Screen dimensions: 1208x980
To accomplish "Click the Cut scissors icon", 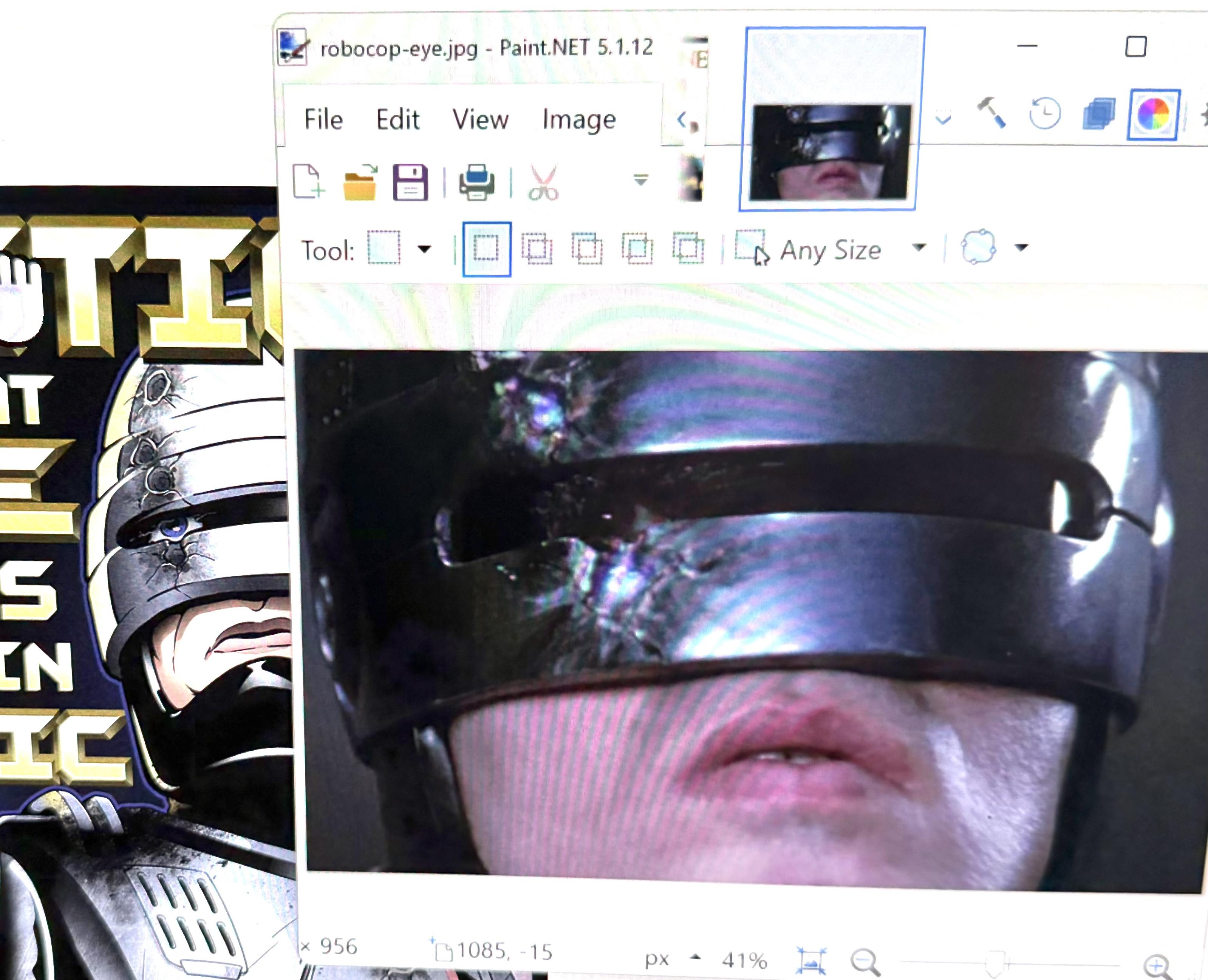I will 543,182.
